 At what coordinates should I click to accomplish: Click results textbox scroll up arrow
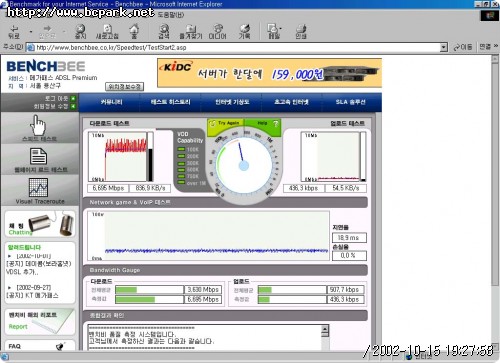(325, 329)
